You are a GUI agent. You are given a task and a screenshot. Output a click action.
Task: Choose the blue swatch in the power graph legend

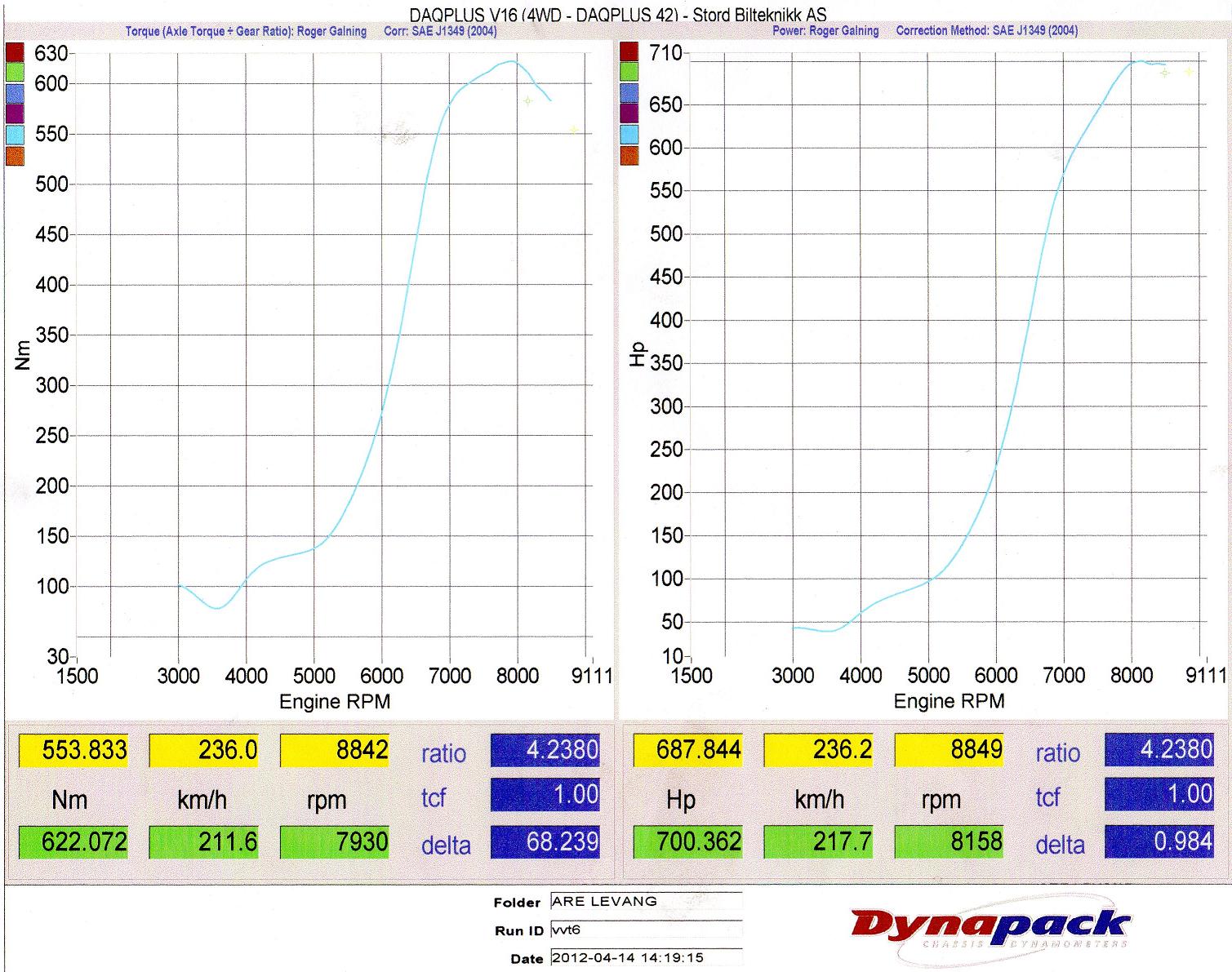[629, 92]
